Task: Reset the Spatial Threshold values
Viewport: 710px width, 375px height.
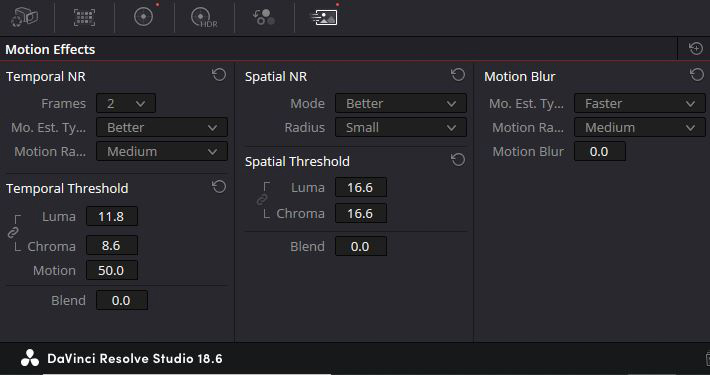Action: click(458, 159)
